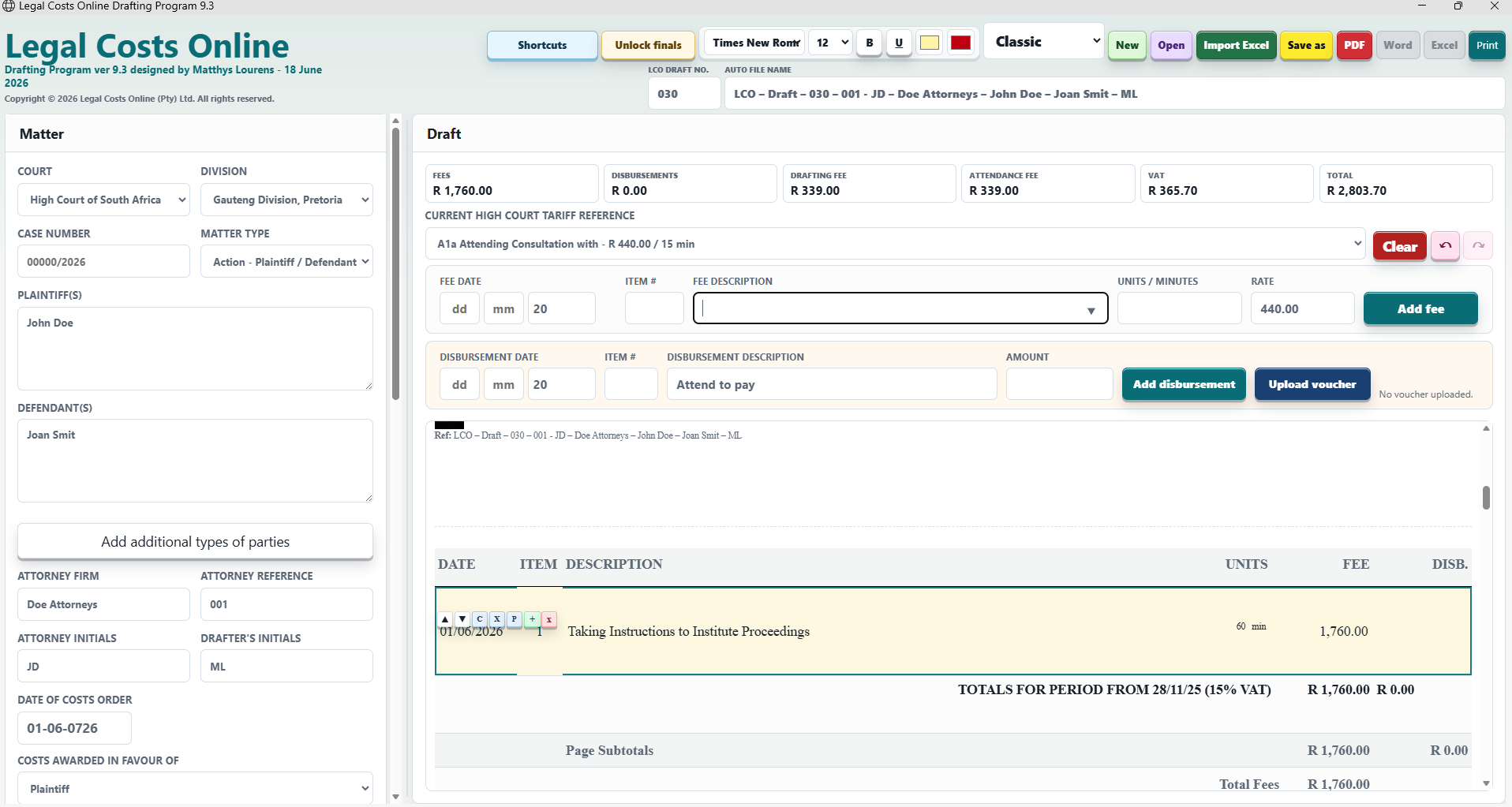
Task: Click the Matter panel scrollbar
Action: point(395,263)
